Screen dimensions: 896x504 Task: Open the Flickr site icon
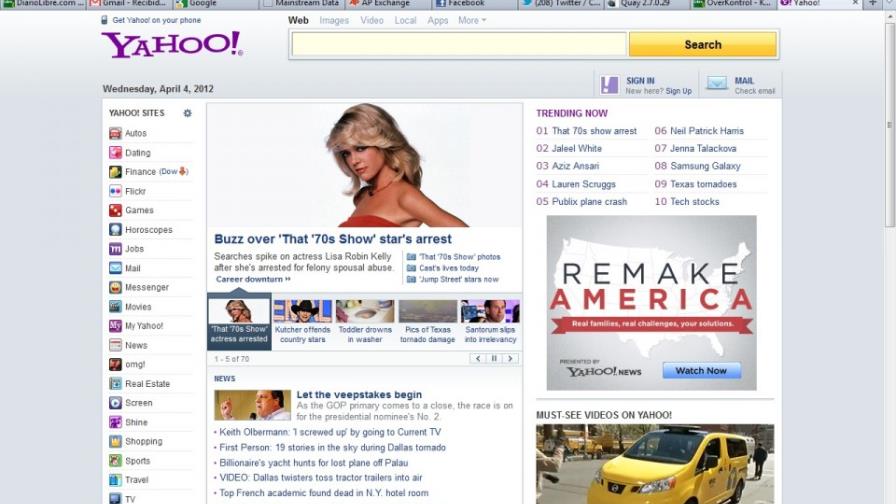pyautogui.click(x=115, y=191)
